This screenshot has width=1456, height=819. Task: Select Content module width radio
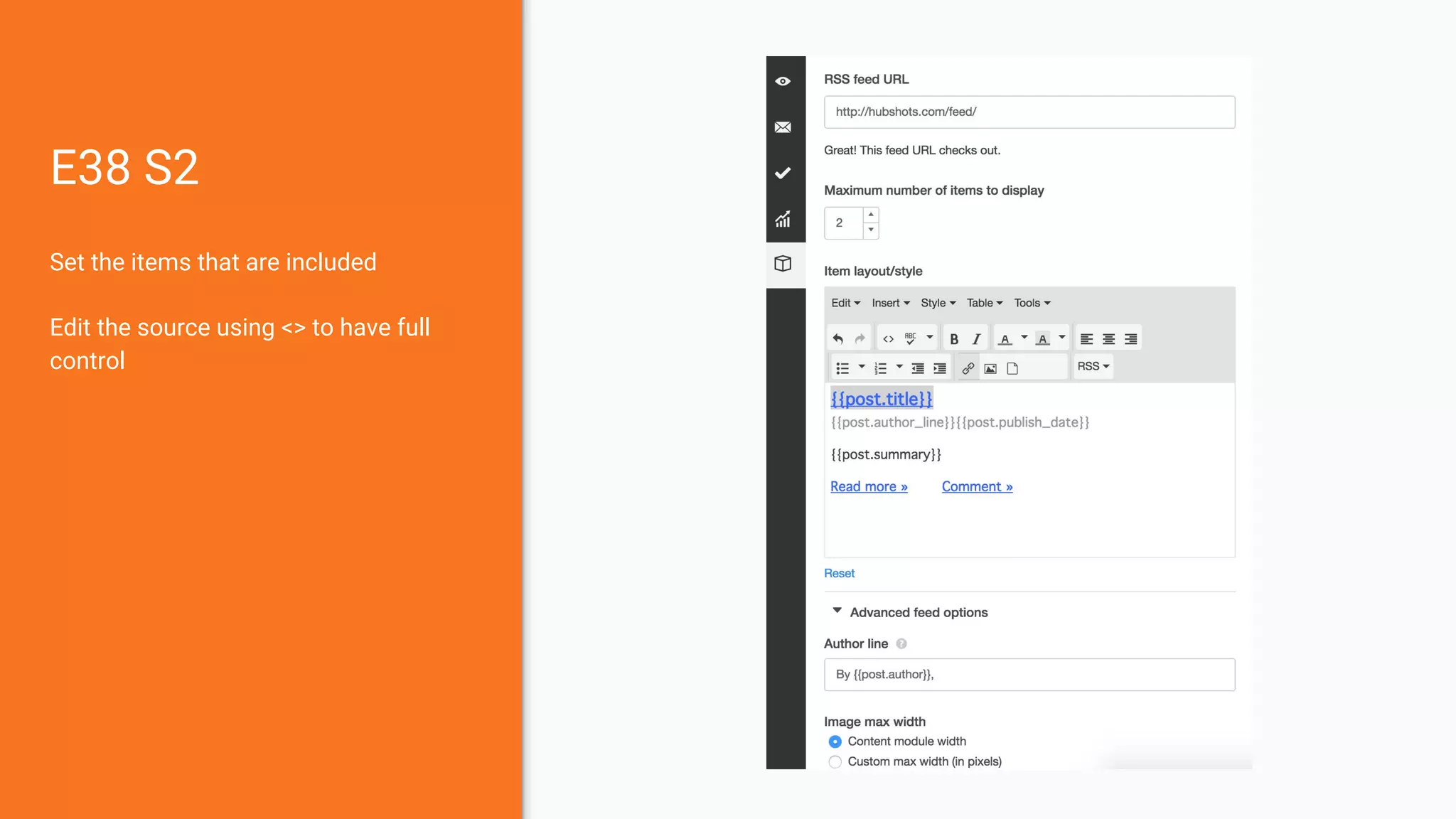point(835,742)
